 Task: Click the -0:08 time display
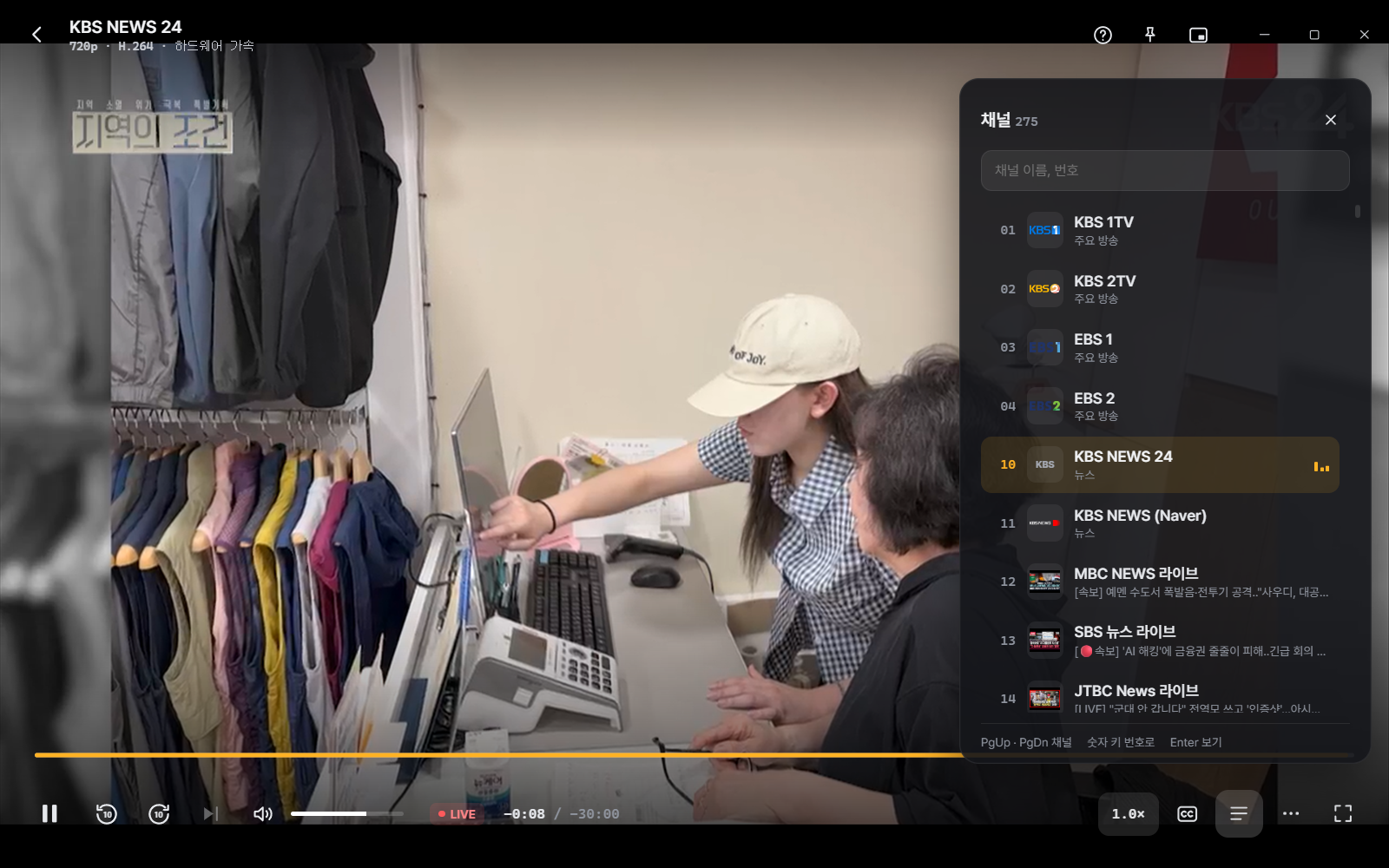pos(524,814)
